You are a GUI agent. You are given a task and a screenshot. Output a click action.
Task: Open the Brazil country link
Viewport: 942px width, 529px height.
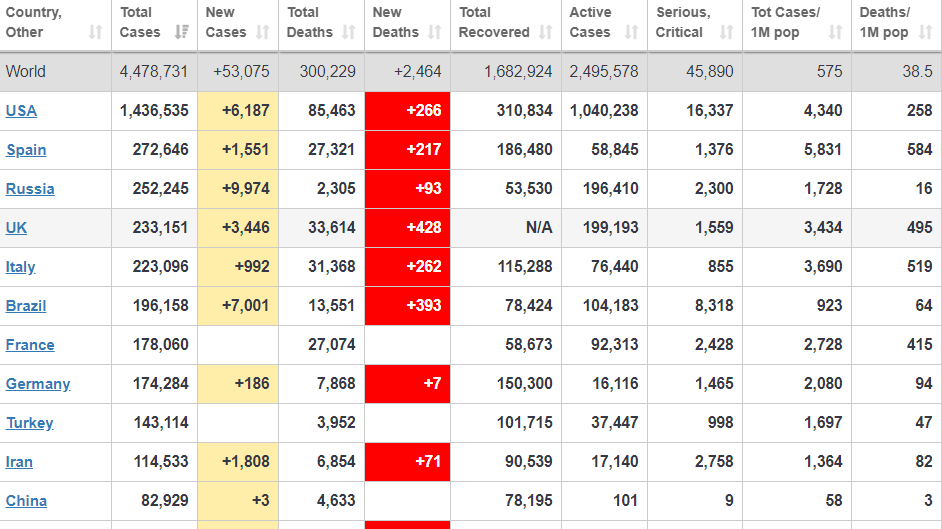pos(26,306)
